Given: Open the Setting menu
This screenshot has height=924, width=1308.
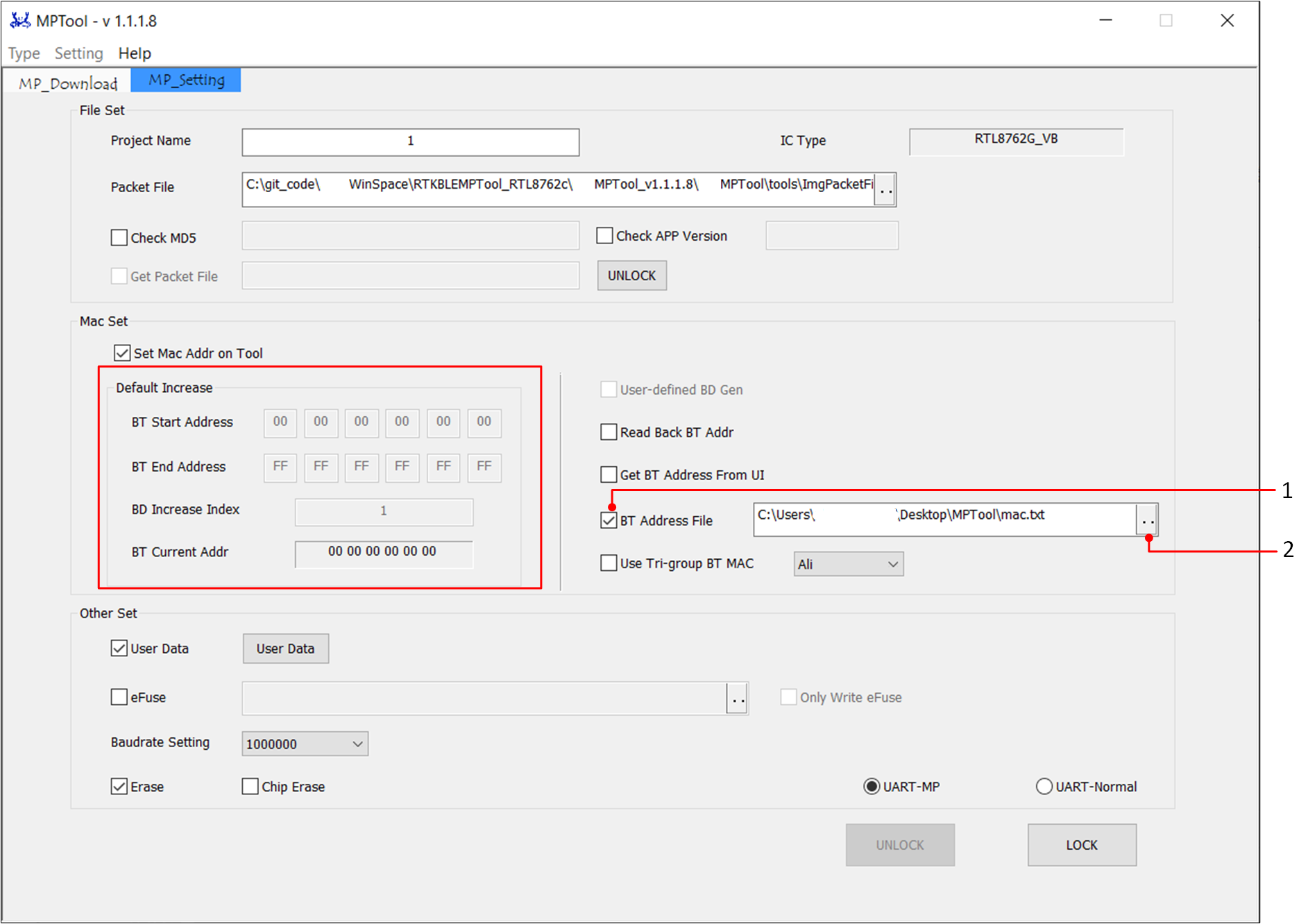Looking at the screenshot, I should point(78,53).
